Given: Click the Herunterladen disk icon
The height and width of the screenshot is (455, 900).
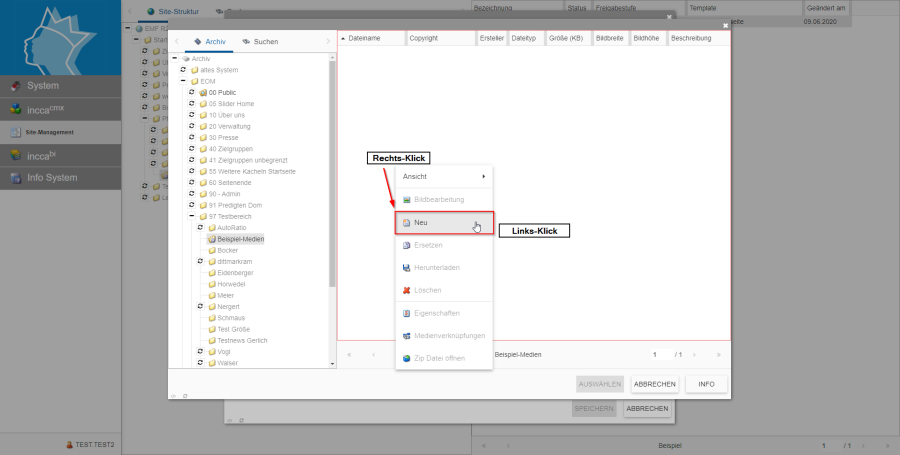Looking at the screenshot, I should [406, 268].
